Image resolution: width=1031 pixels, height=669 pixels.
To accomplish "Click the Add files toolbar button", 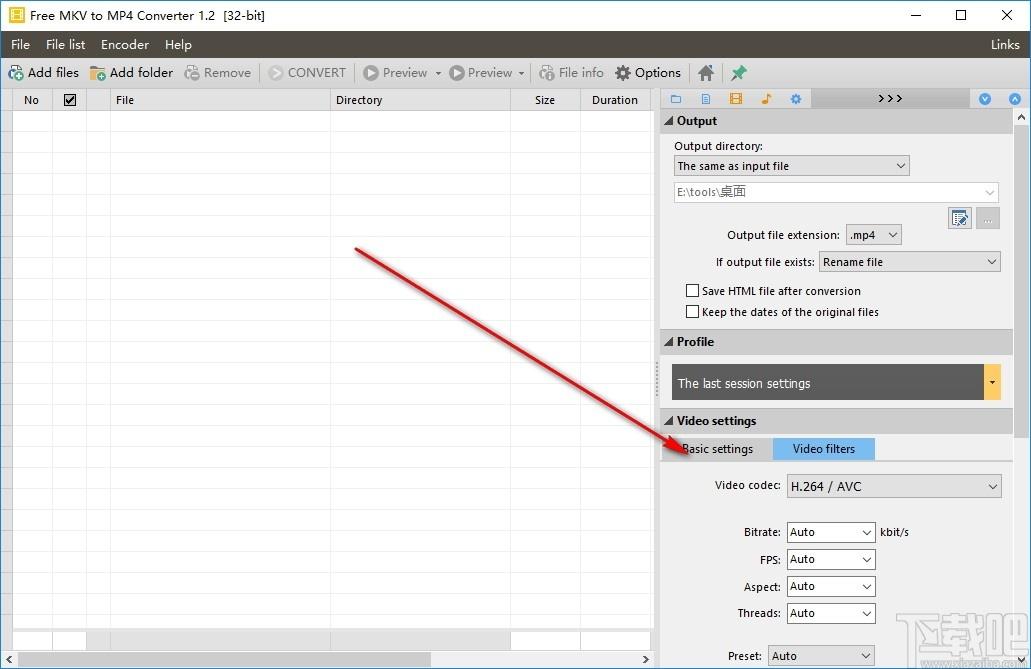I will tap(44, 73).
